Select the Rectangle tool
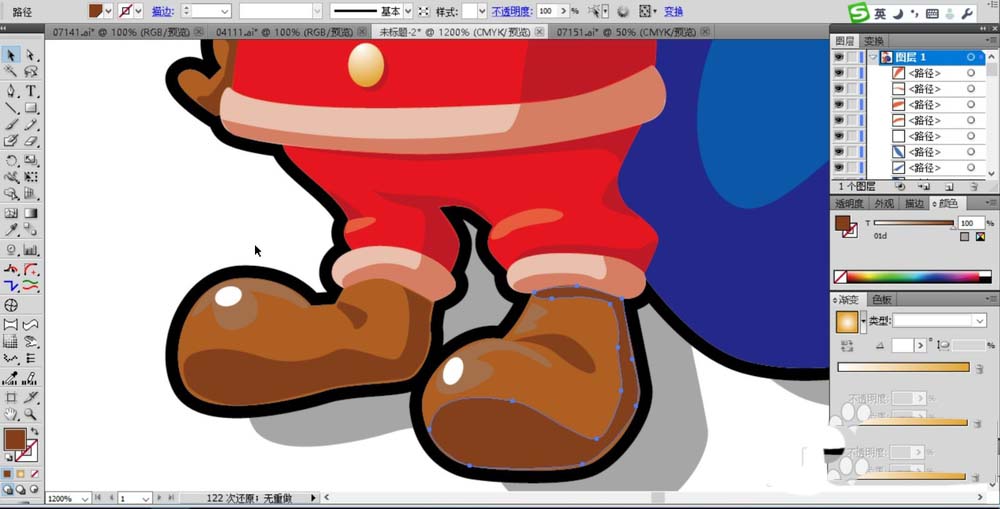 coord(30,108)
